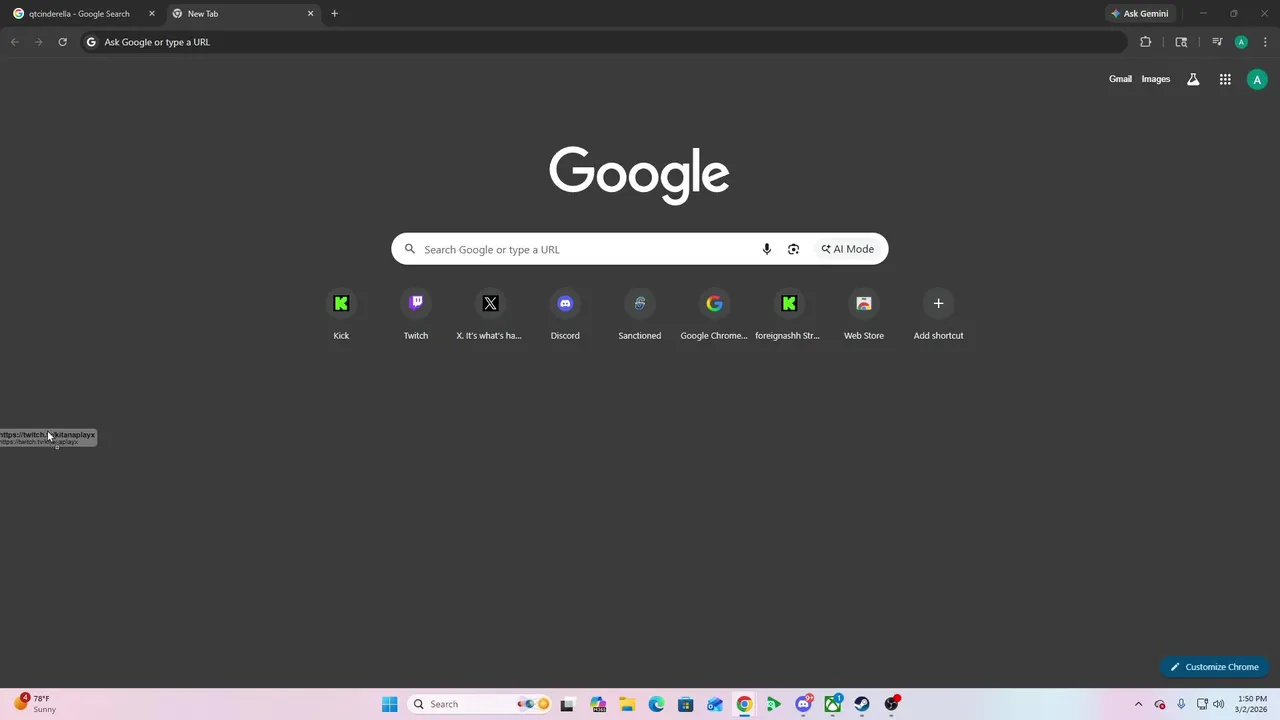
Task: Launch Microsoft Edge from the taskbar
Action: coord(656,704)
